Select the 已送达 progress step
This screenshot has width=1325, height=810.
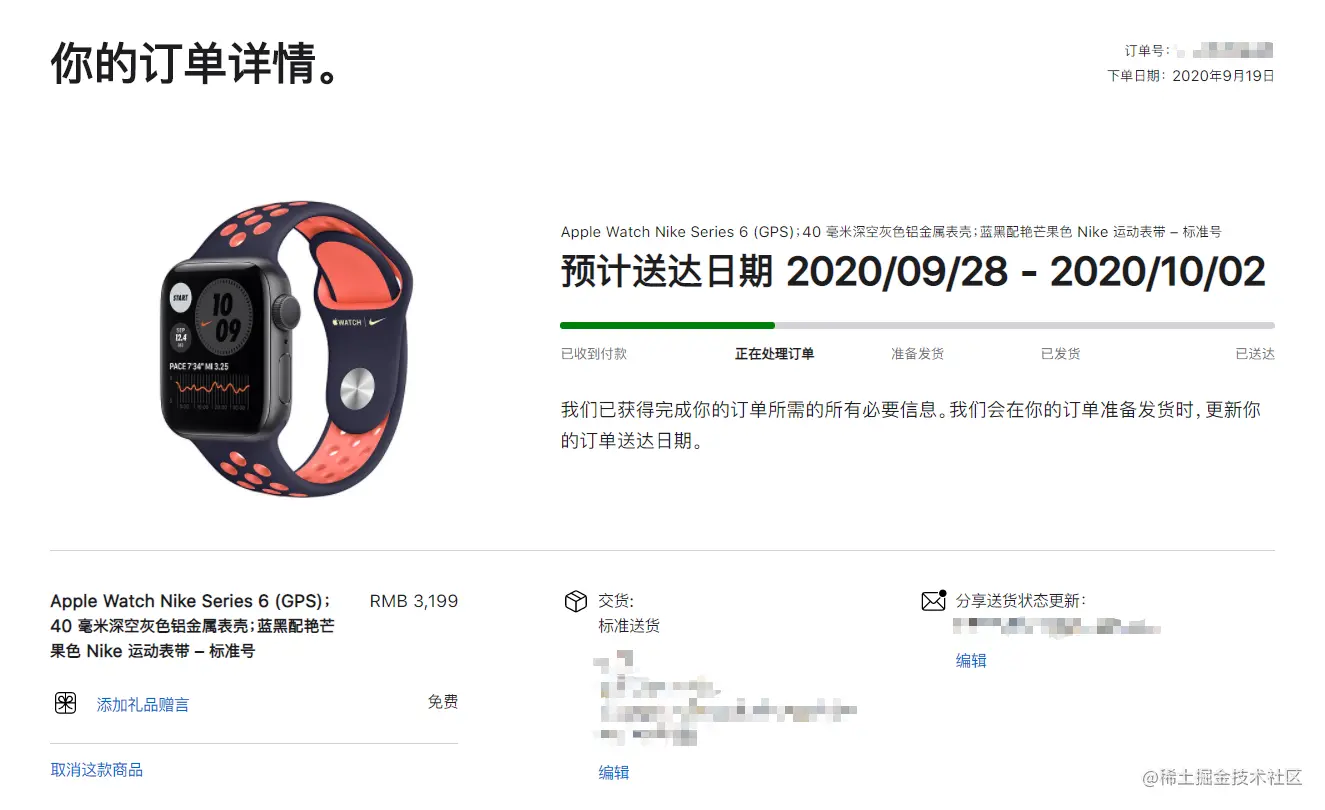(x=1255, y=354)
